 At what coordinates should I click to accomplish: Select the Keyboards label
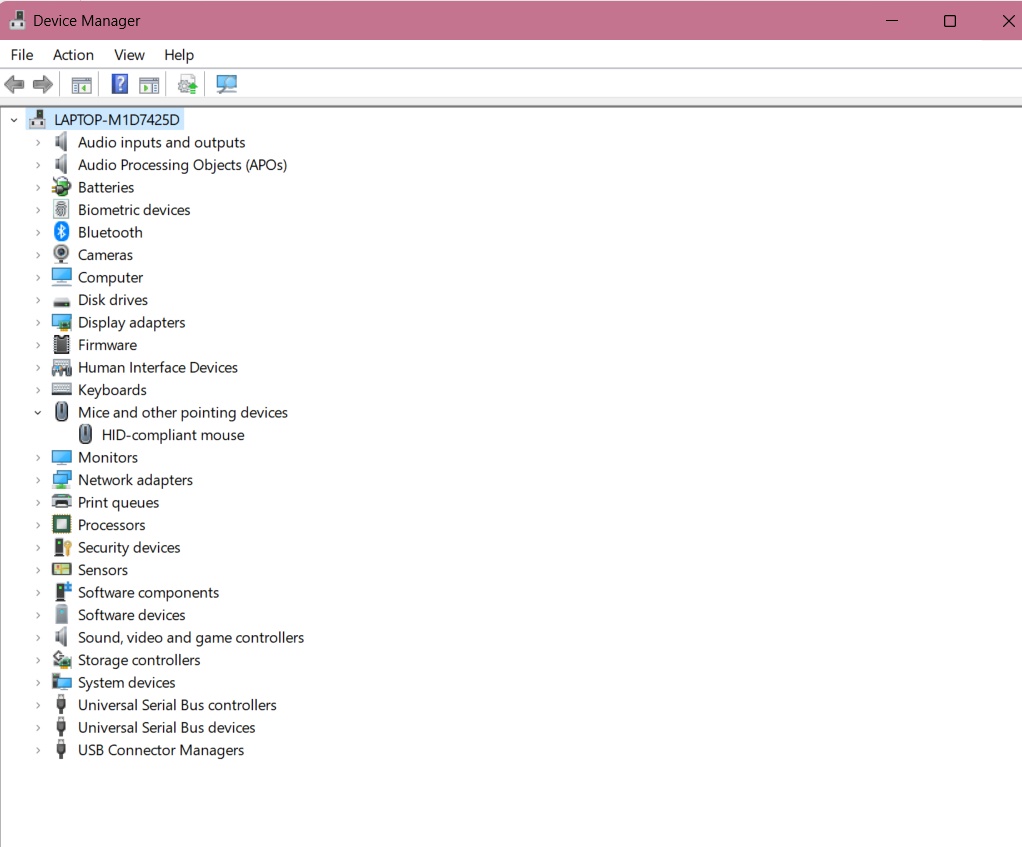pos(112,390)
